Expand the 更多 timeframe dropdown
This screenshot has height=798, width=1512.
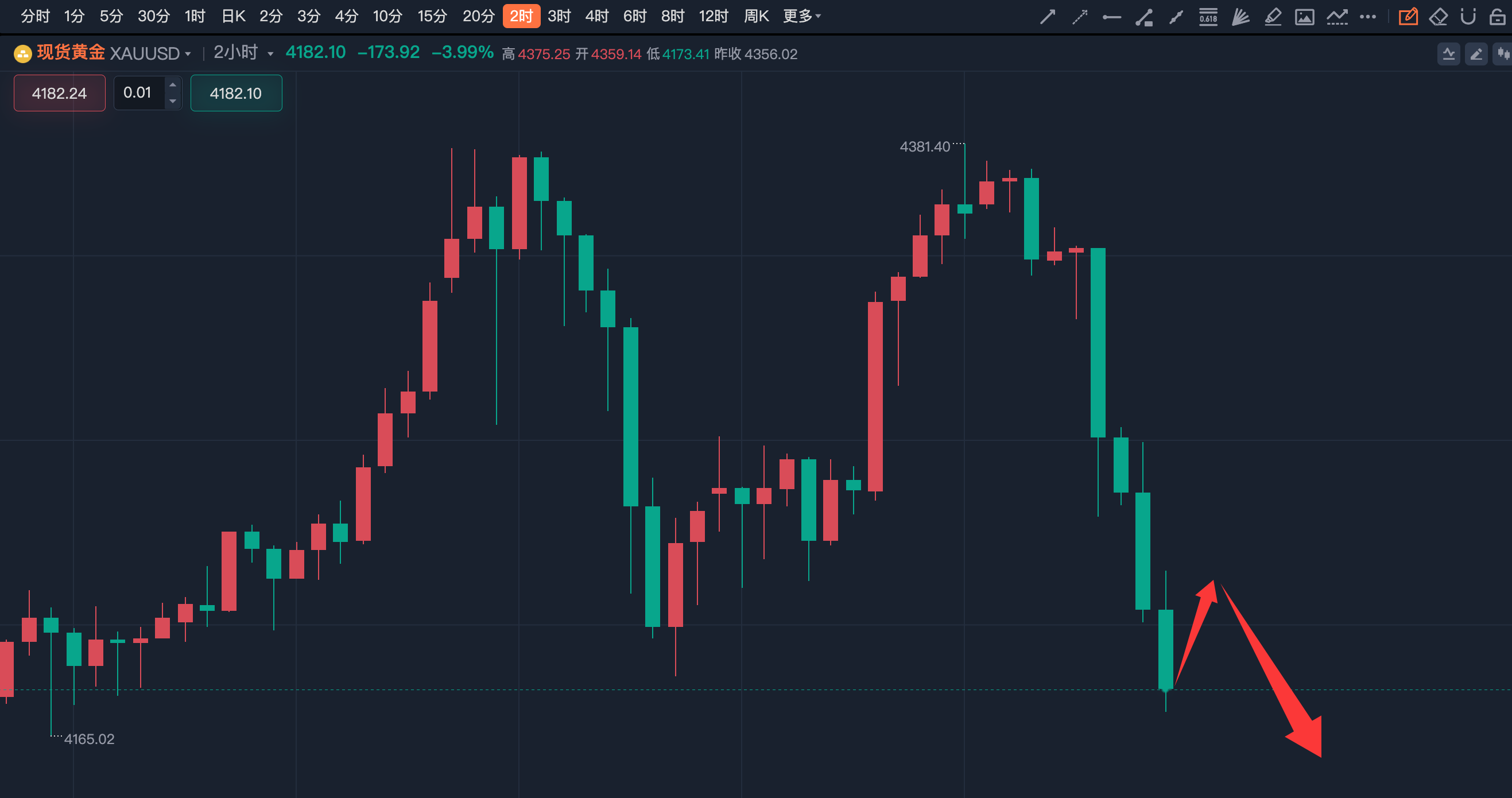pos(802,17)
